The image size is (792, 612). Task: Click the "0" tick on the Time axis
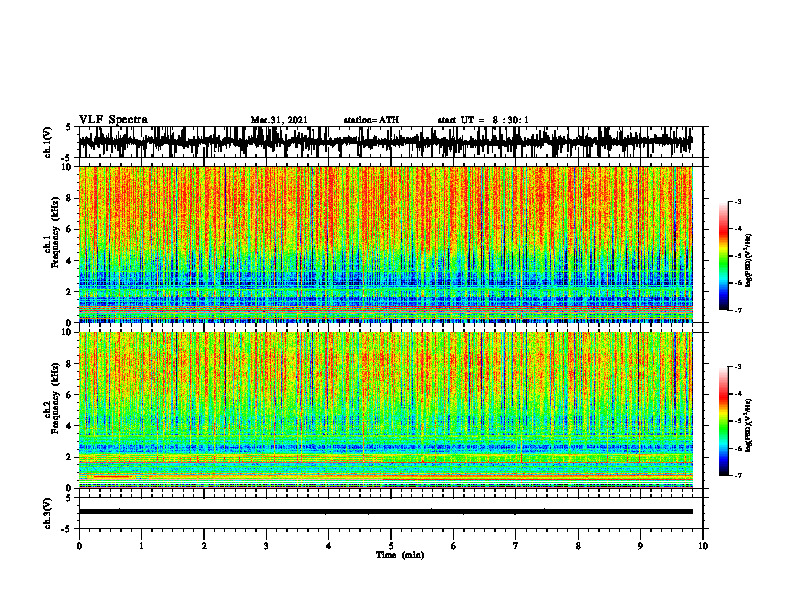(x=79, y=546)
